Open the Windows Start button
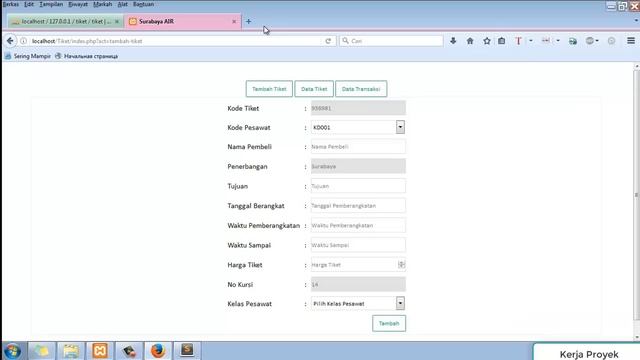 pos(12,351)
